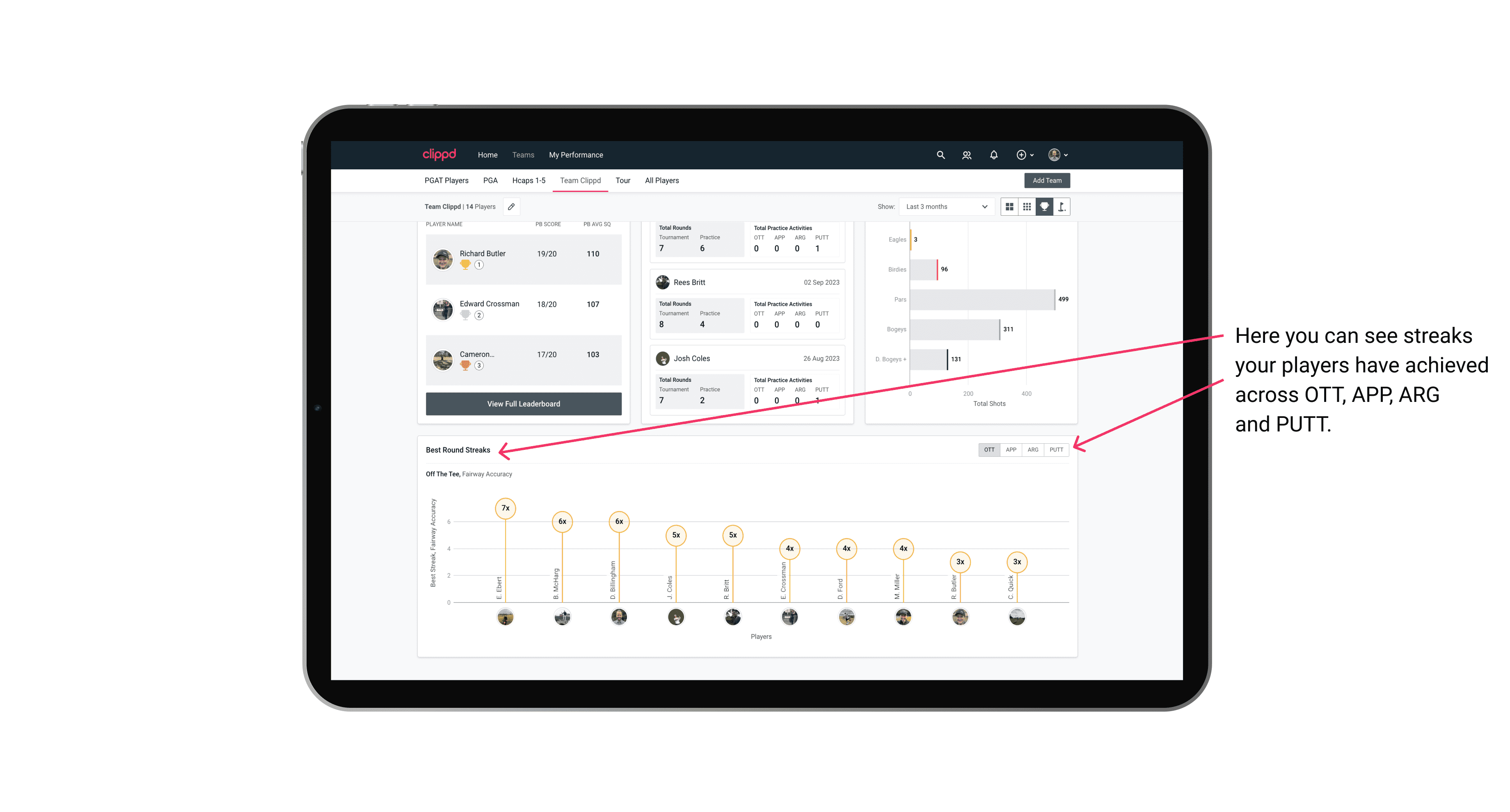Select the PUTT streak filter icon
The image size is (1510, 812).
(1057, 449)
